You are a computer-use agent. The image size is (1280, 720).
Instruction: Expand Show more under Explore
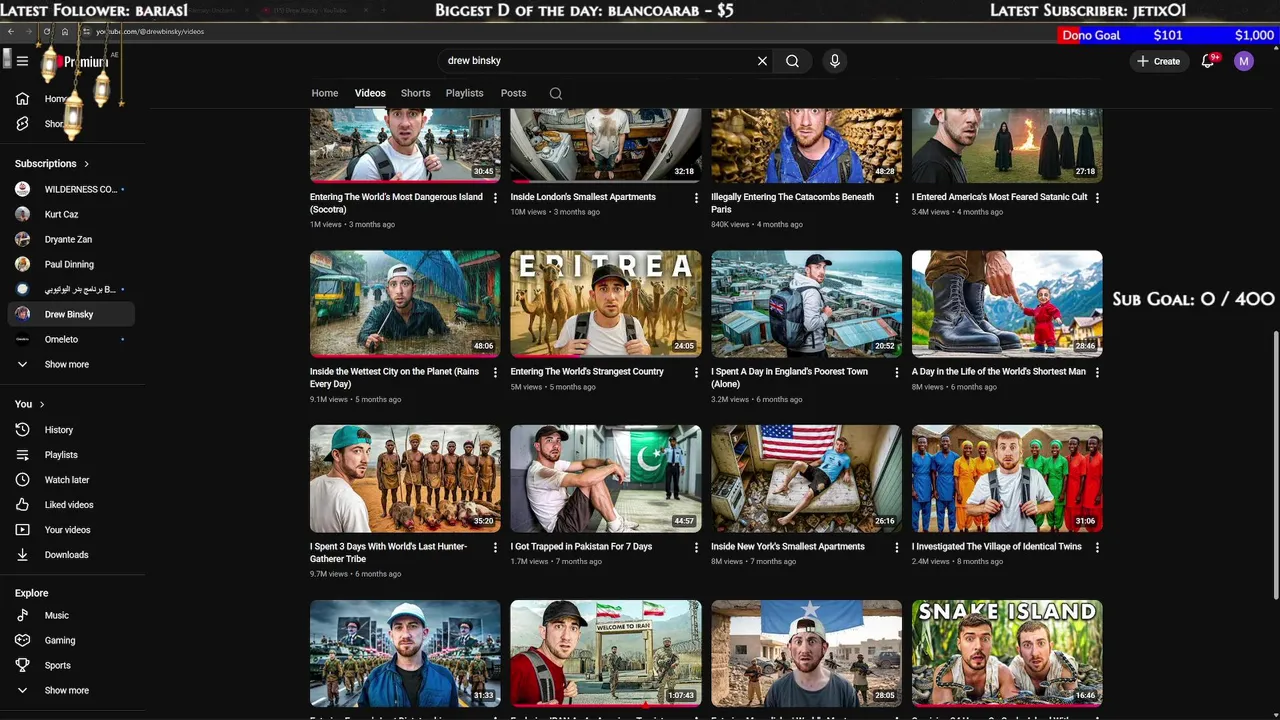(70, 690)
